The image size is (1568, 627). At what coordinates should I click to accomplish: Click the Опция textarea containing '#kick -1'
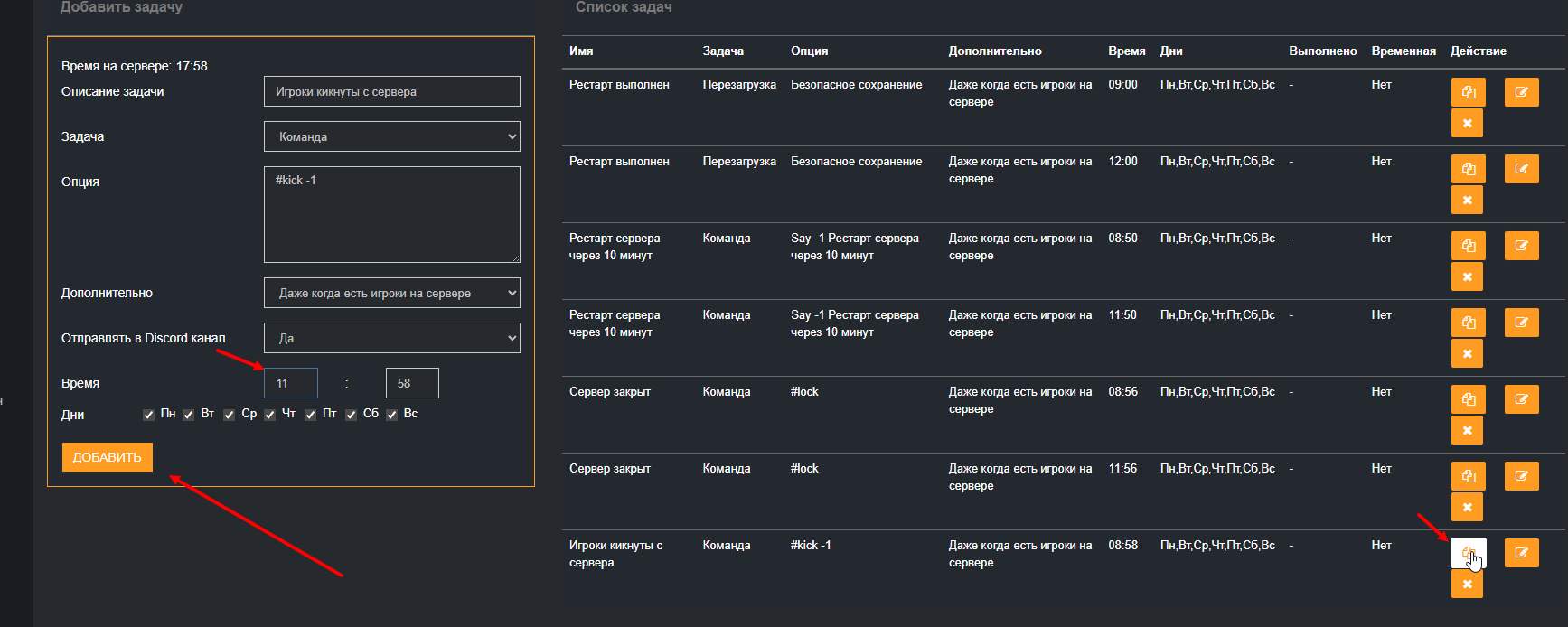point(391,214)
